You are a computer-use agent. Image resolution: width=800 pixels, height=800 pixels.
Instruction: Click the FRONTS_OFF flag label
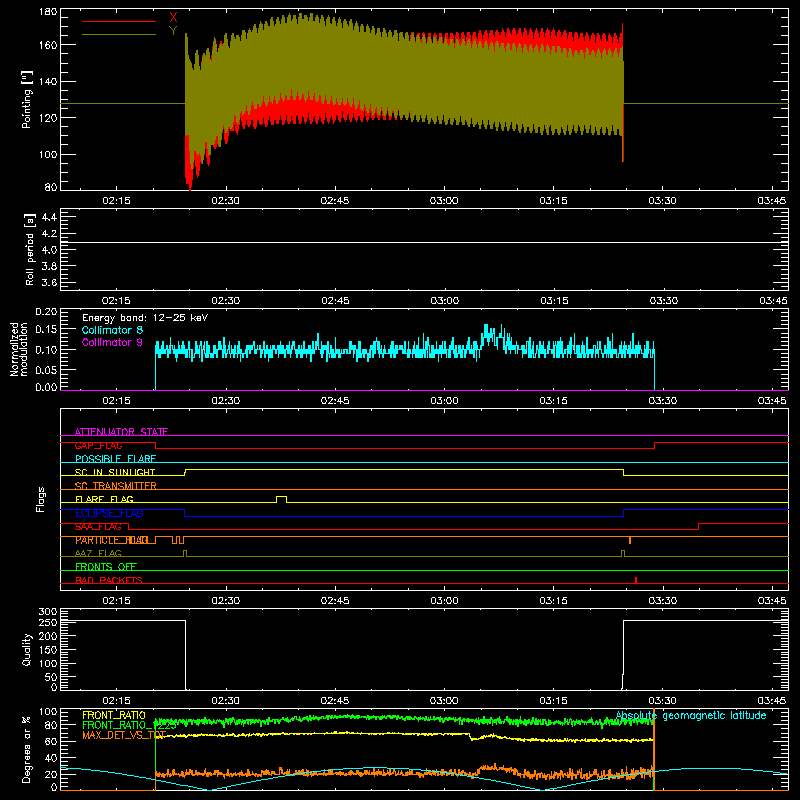[x=106, y=567]
